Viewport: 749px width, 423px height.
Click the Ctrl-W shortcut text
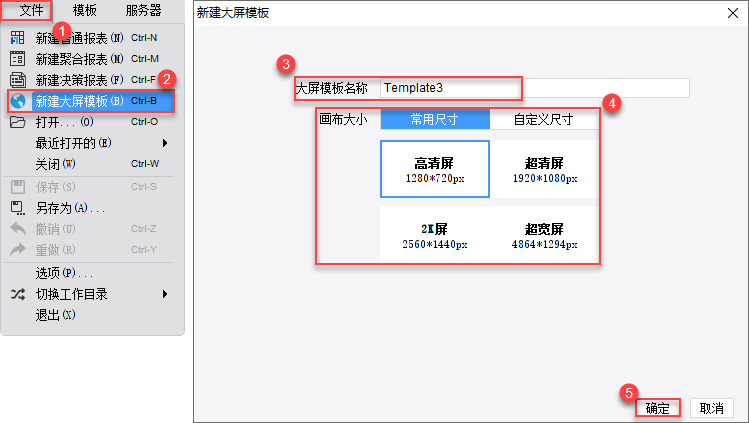(x=145, y=164)
